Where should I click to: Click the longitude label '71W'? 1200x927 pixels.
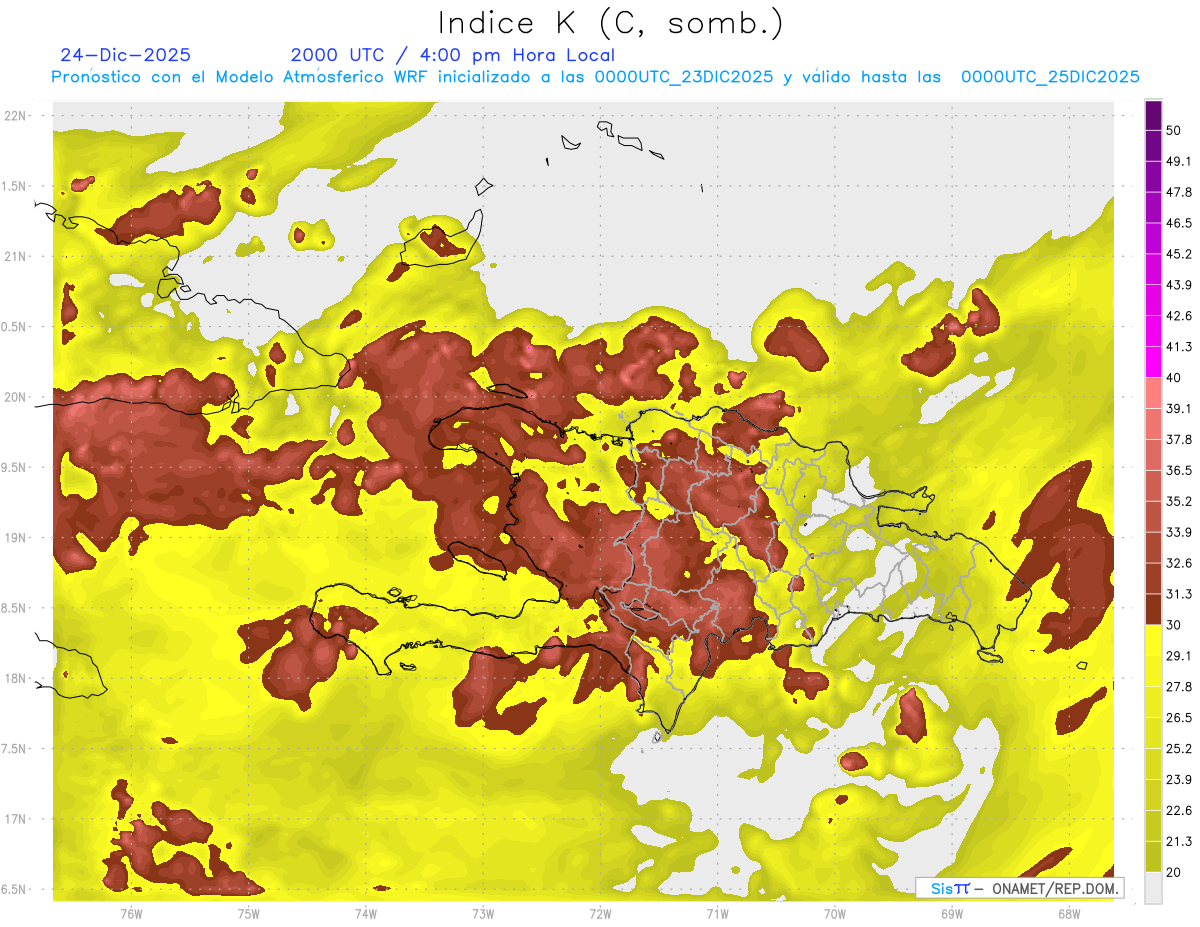pos(717,914)
